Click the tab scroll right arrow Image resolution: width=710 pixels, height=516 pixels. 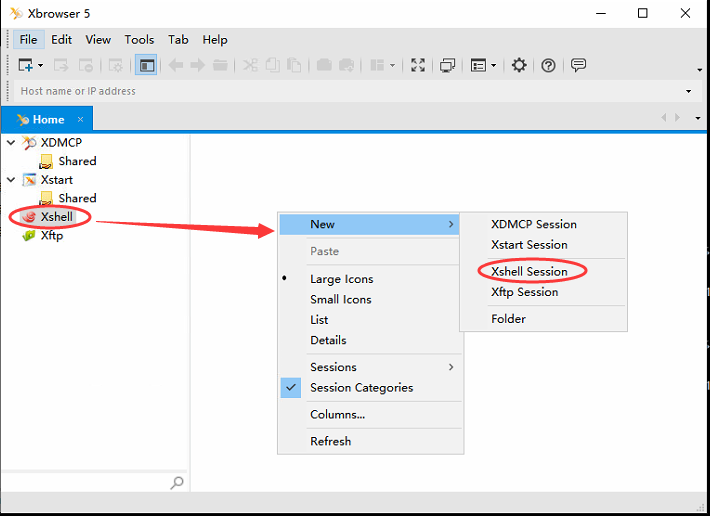tap(677, 118)
